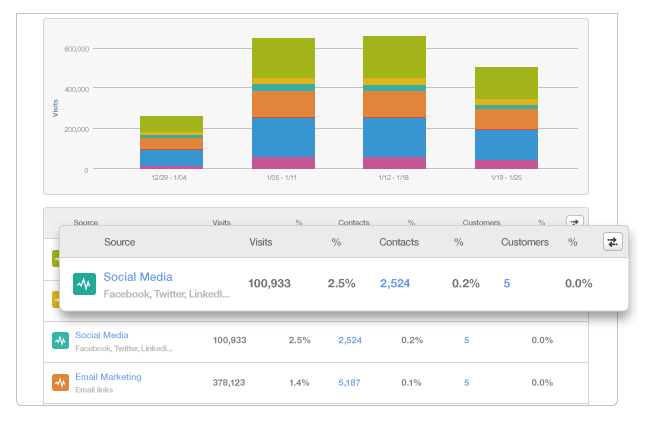This screenshot has height=422, width=650.
Task: Click the column swap icon in the enlarged header
Action: tap(612, 242)
